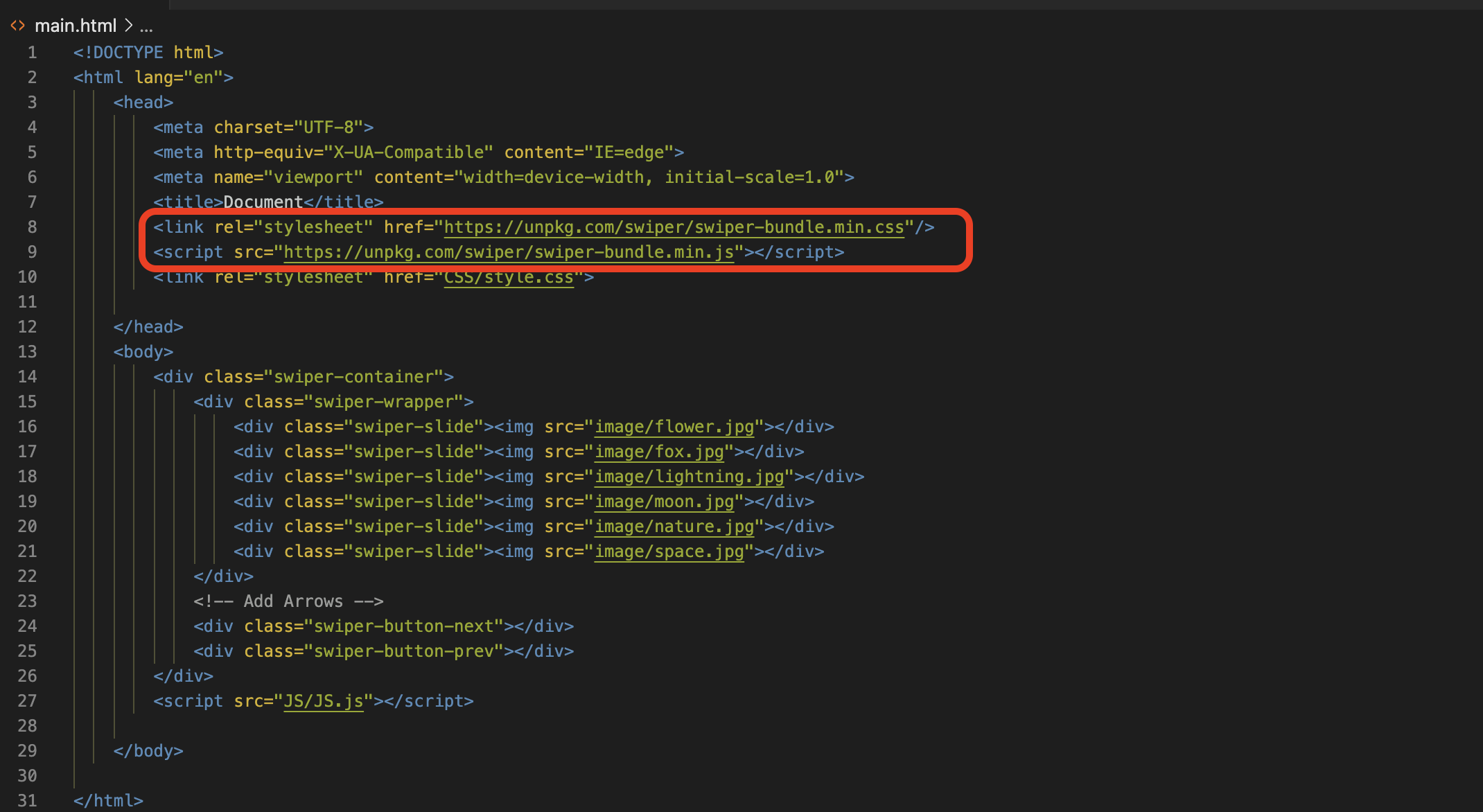Viewport: 1483px width, 812px height.
Task: Open the swiper-bundle.min.js URL link
Action: coord(508,252)
